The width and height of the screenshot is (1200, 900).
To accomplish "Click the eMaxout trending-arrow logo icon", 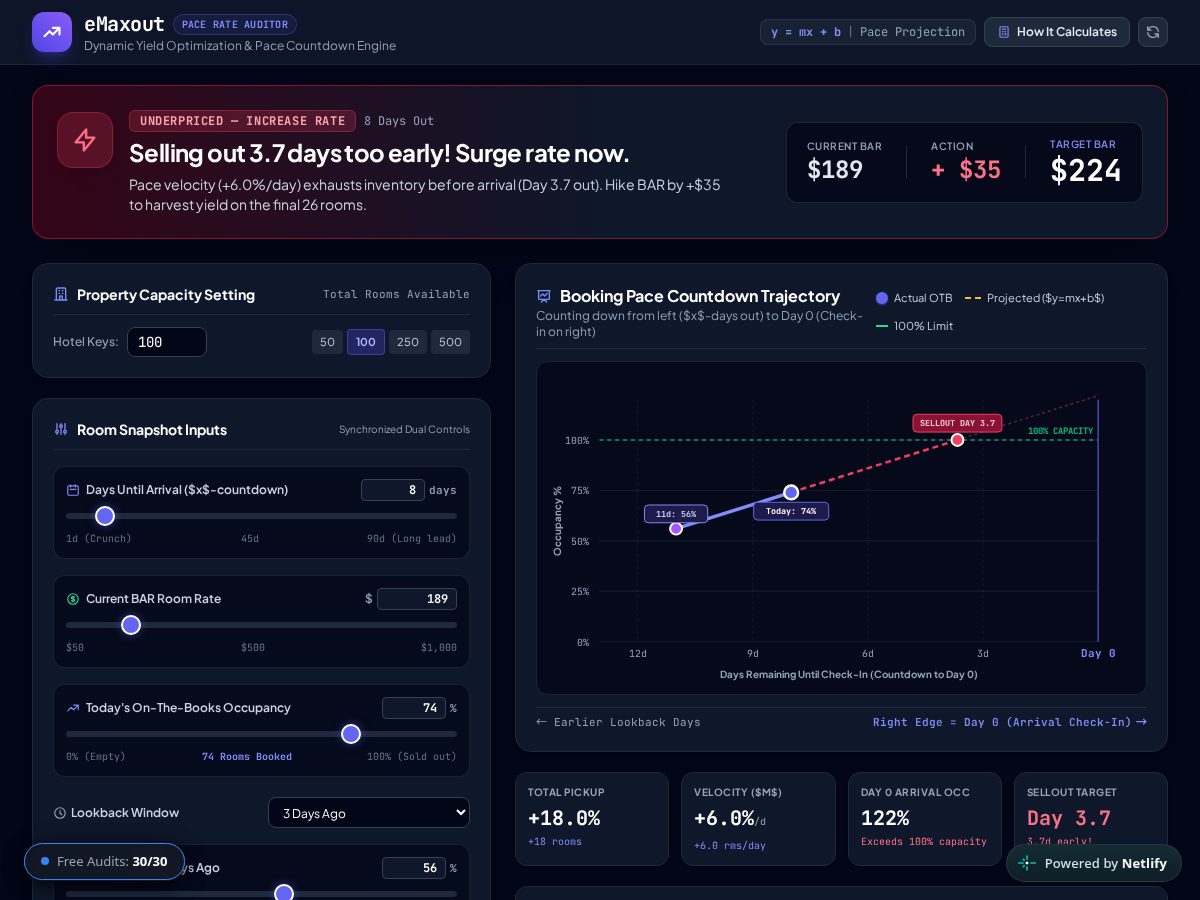I will [x=52, y=32].
